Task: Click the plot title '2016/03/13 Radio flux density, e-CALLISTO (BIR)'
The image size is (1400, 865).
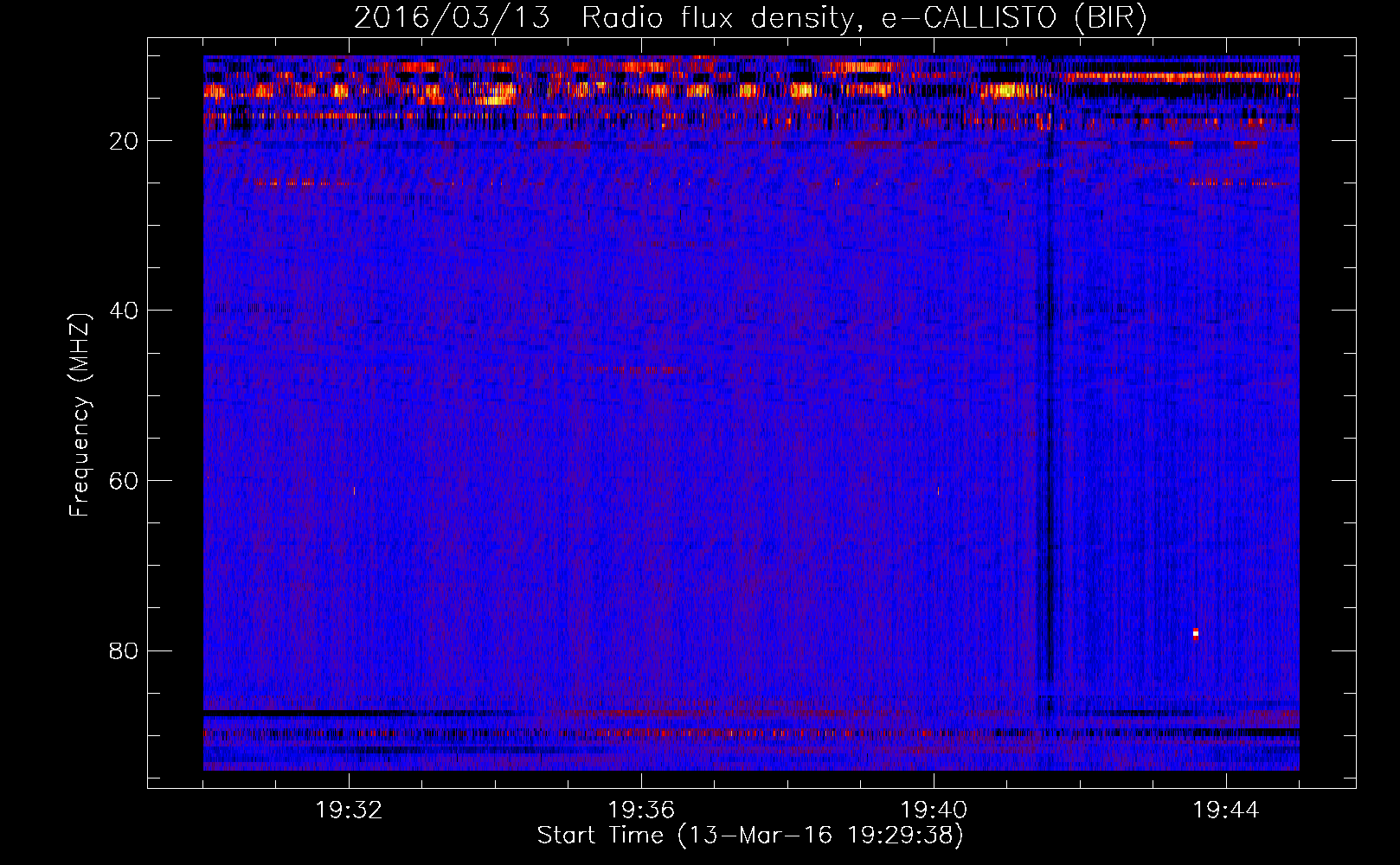Action: (750, 17)
